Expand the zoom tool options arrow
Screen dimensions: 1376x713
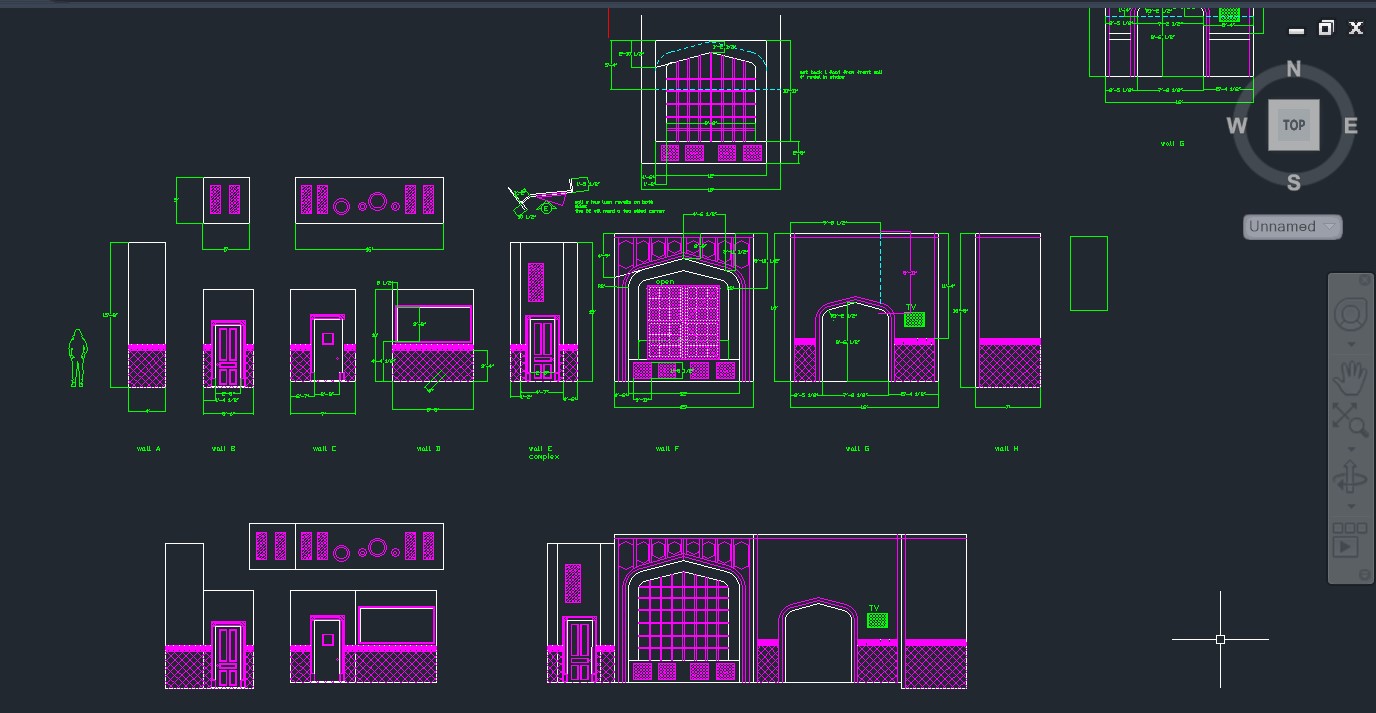[x=1349, y=448]
